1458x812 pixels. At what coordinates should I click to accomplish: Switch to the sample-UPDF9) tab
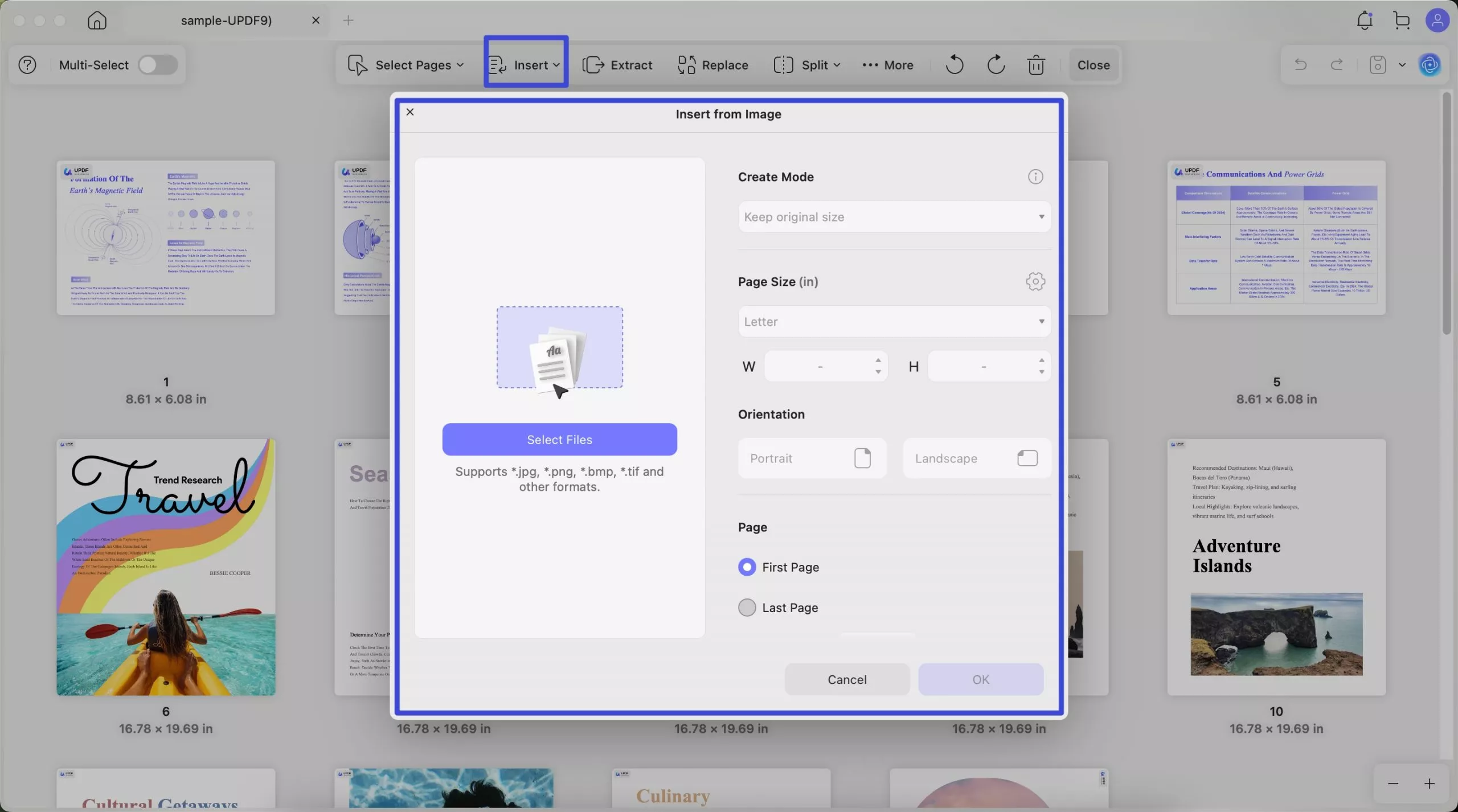click(x=226, y=20)
